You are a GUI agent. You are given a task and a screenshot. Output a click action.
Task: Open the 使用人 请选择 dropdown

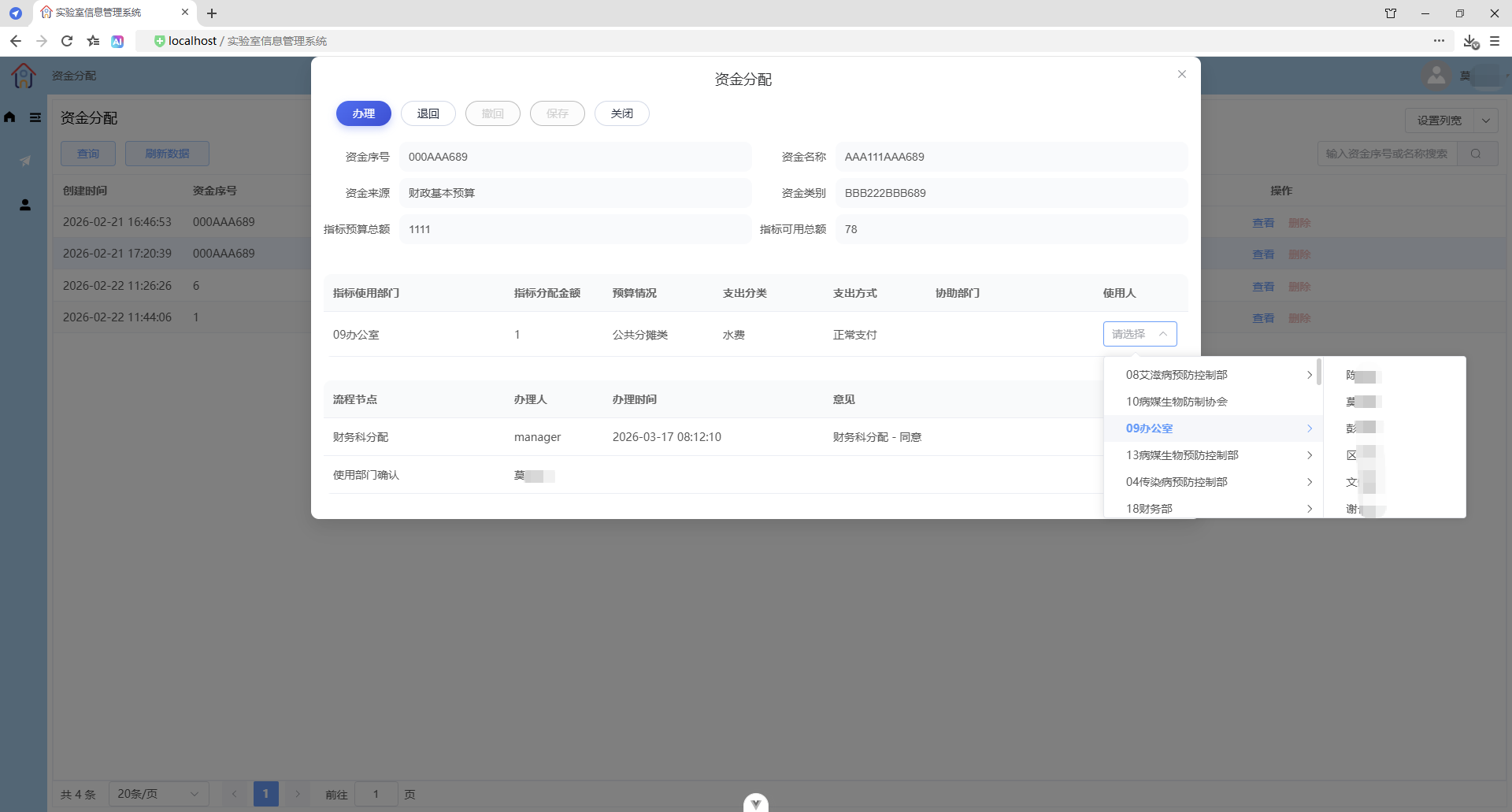[x=1140, y=334]
